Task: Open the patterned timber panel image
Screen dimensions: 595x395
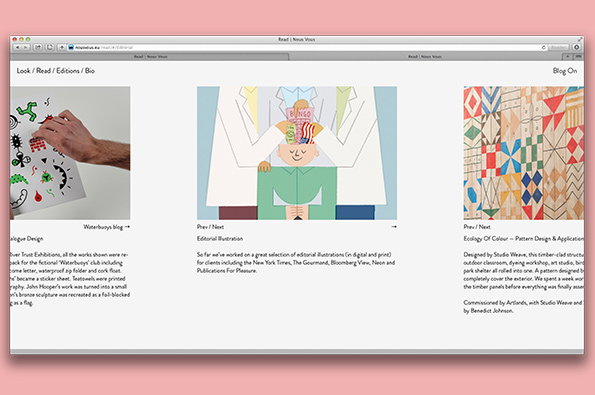Action: coord(524,153)
